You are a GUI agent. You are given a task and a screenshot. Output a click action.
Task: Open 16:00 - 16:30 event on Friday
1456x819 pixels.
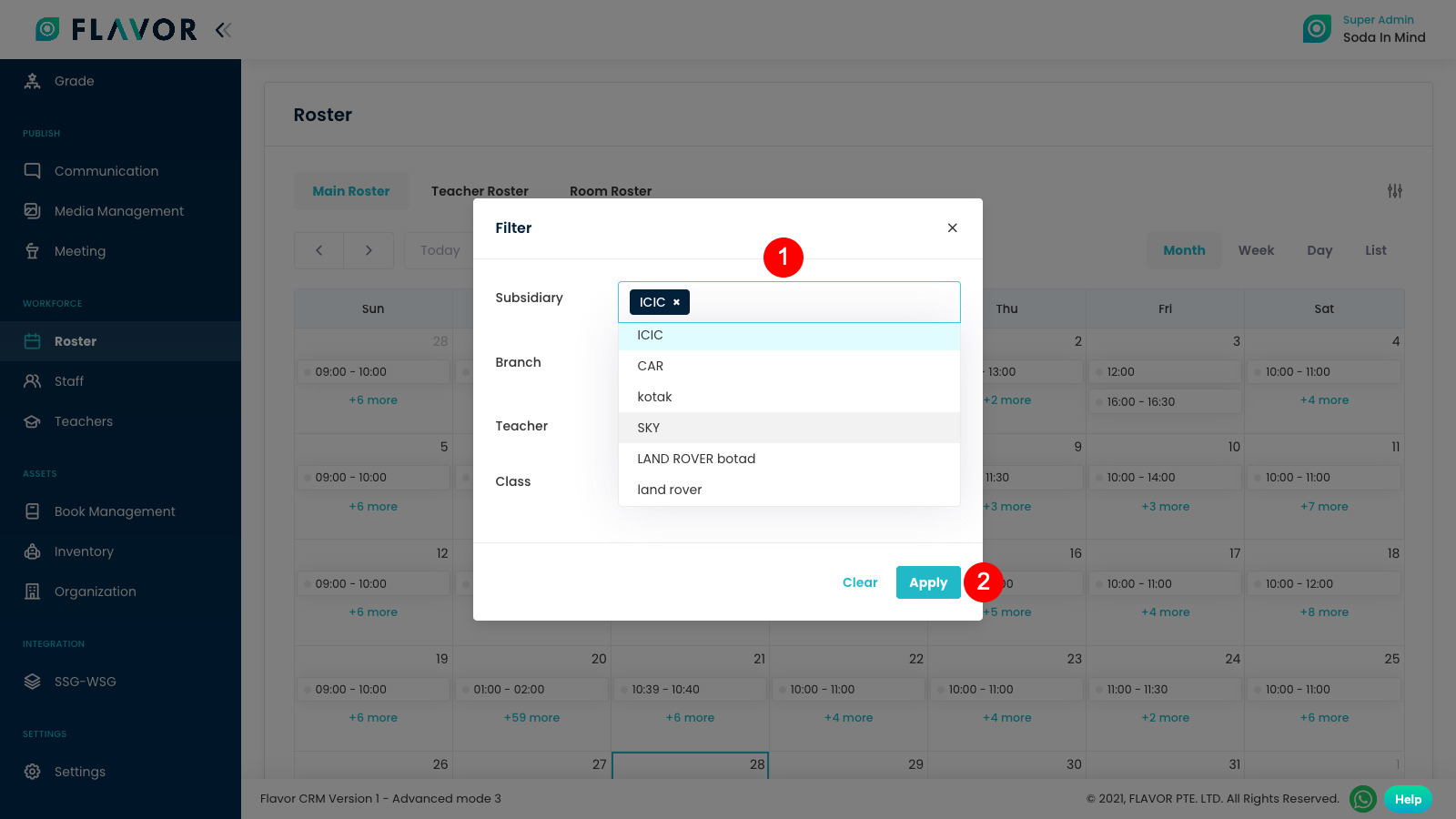coord(1166,401)
